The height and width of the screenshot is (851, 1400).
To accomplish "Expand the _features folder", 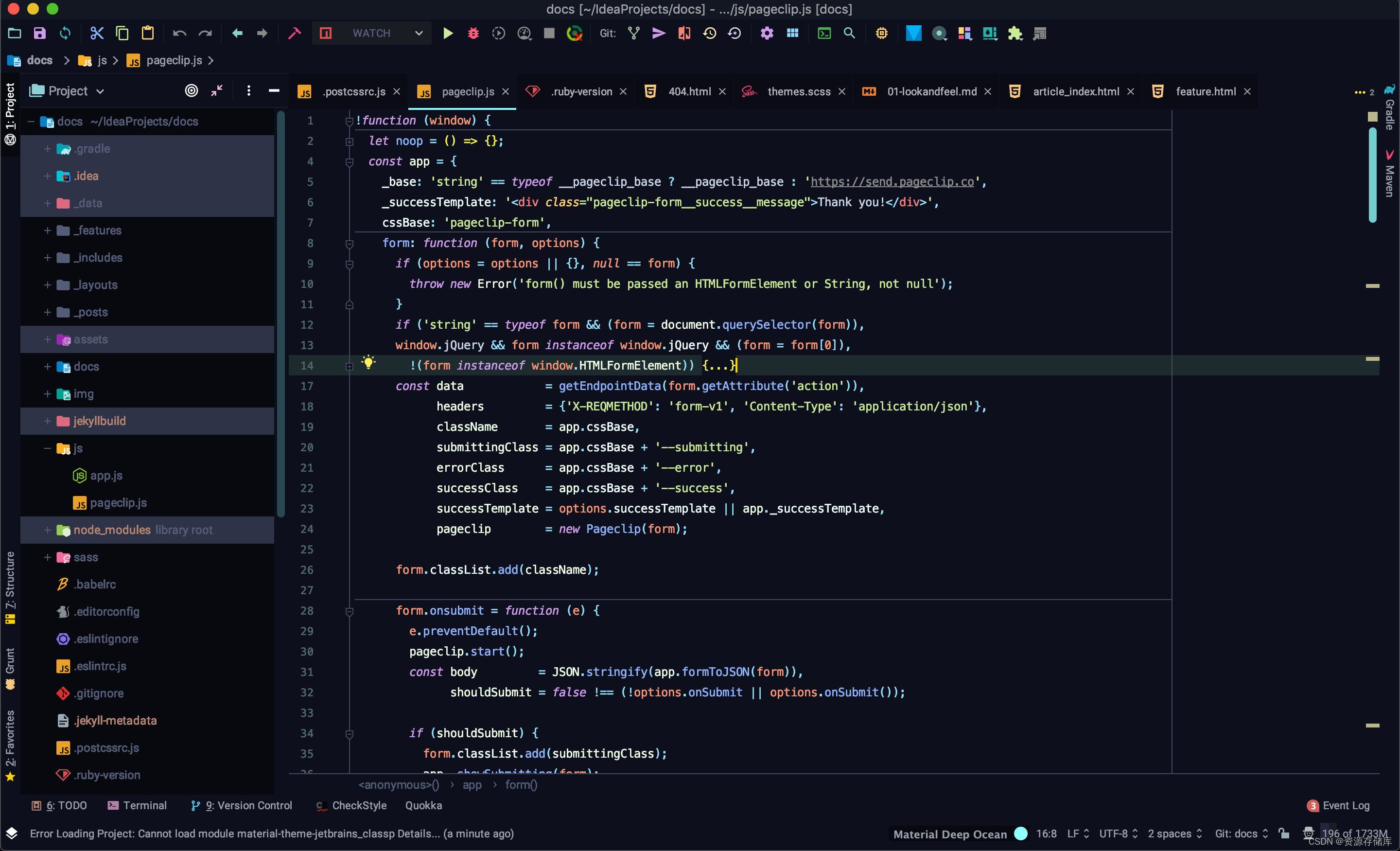I will [47, 231].
